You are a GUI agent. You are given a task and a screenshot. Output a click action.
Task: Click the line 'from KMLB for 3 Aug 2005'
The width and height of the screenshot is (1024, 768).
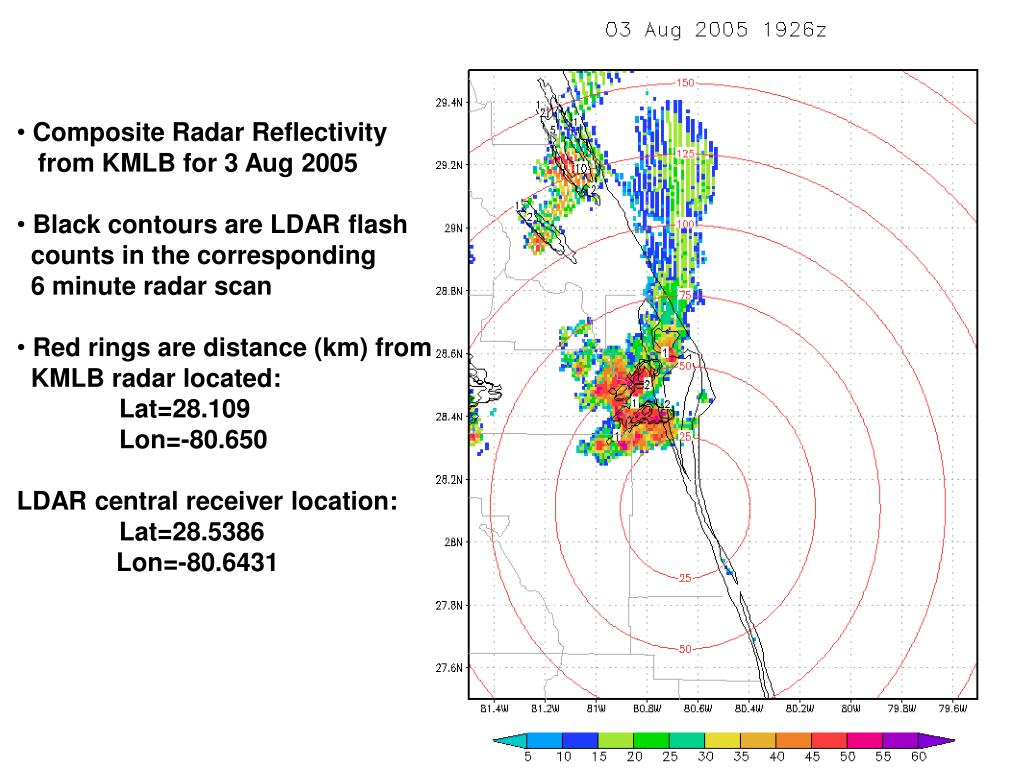point(198,163)
